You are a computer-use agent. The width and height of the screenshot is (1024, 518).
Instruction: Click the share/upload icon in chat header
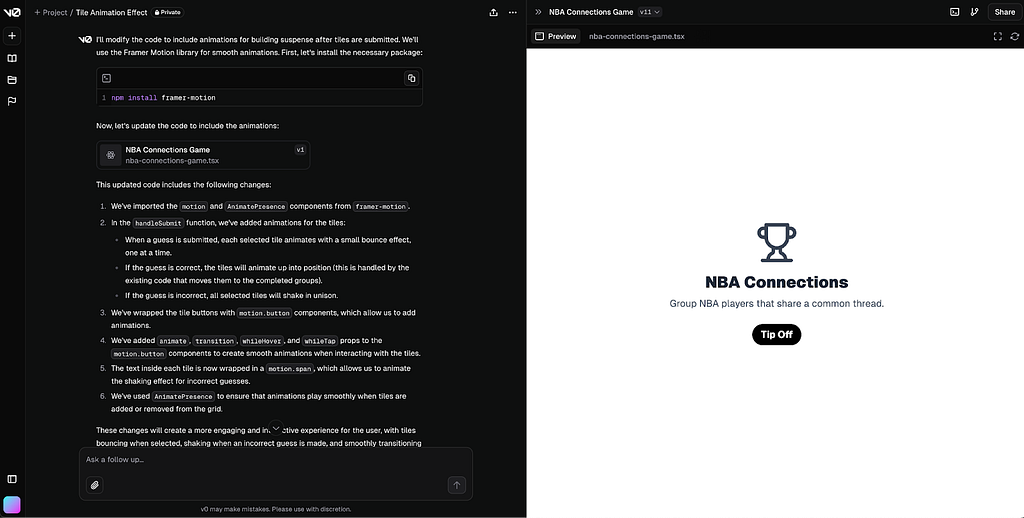click(494, 12)
